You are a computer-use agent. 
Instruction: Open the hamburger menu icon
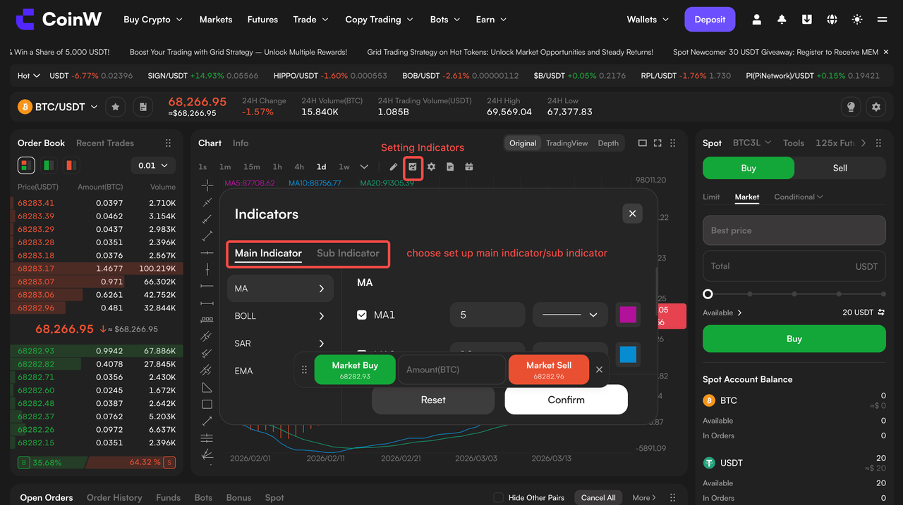tap(882, 20)
